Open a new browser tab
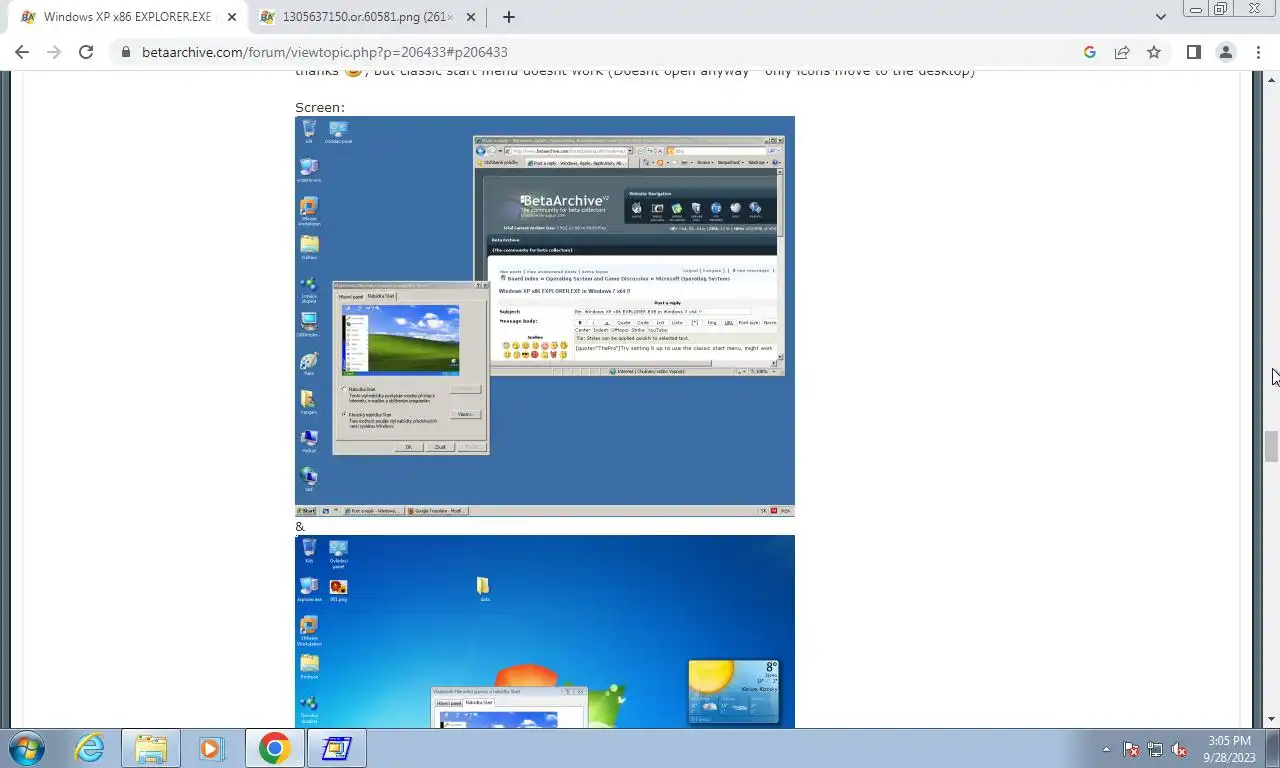The image size is (1280, 768). pos(508,17)
